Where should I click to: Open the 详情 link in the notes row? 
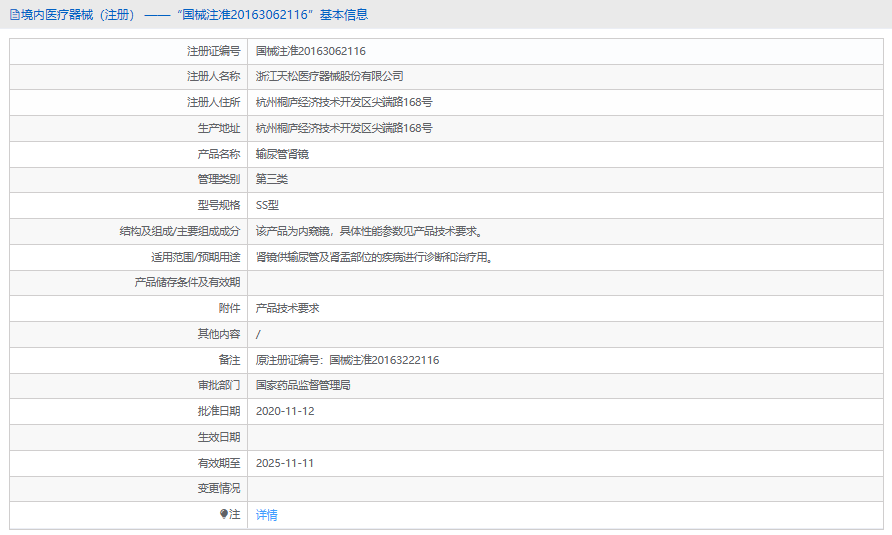pyautogui.click(x=266, y=515)
